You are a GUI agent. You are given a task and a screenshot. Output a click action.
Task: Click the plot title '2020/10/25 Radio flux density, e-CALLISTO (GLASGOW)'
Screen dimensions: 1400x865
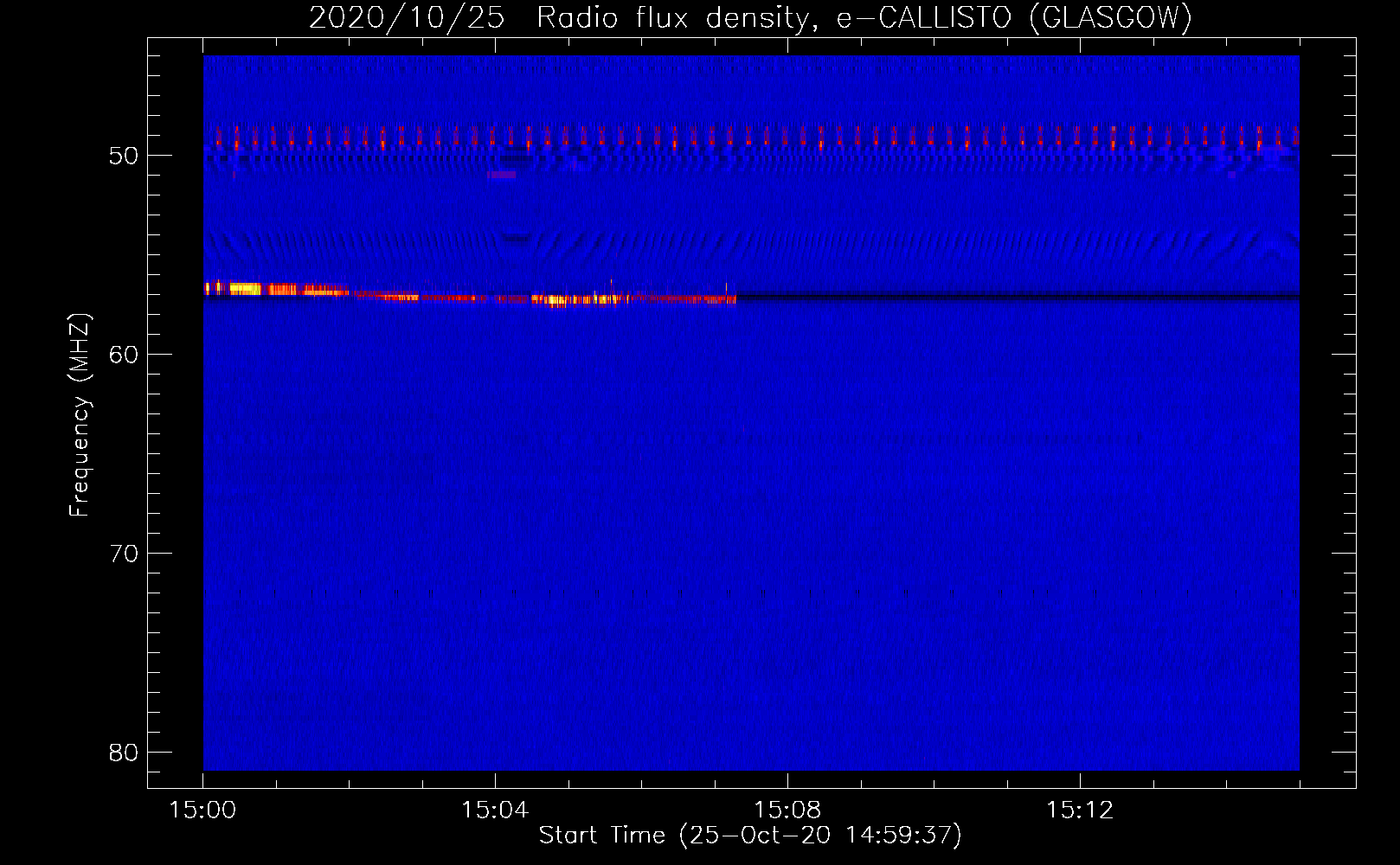[750, 17]
